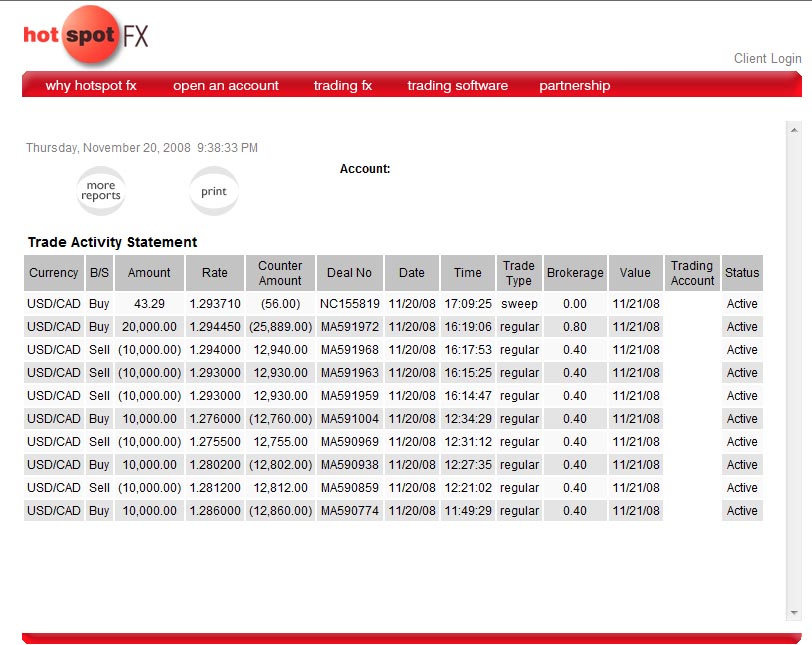812x645 pixels.
Task: Select deal number NC155819 cell
Action: 350,304
